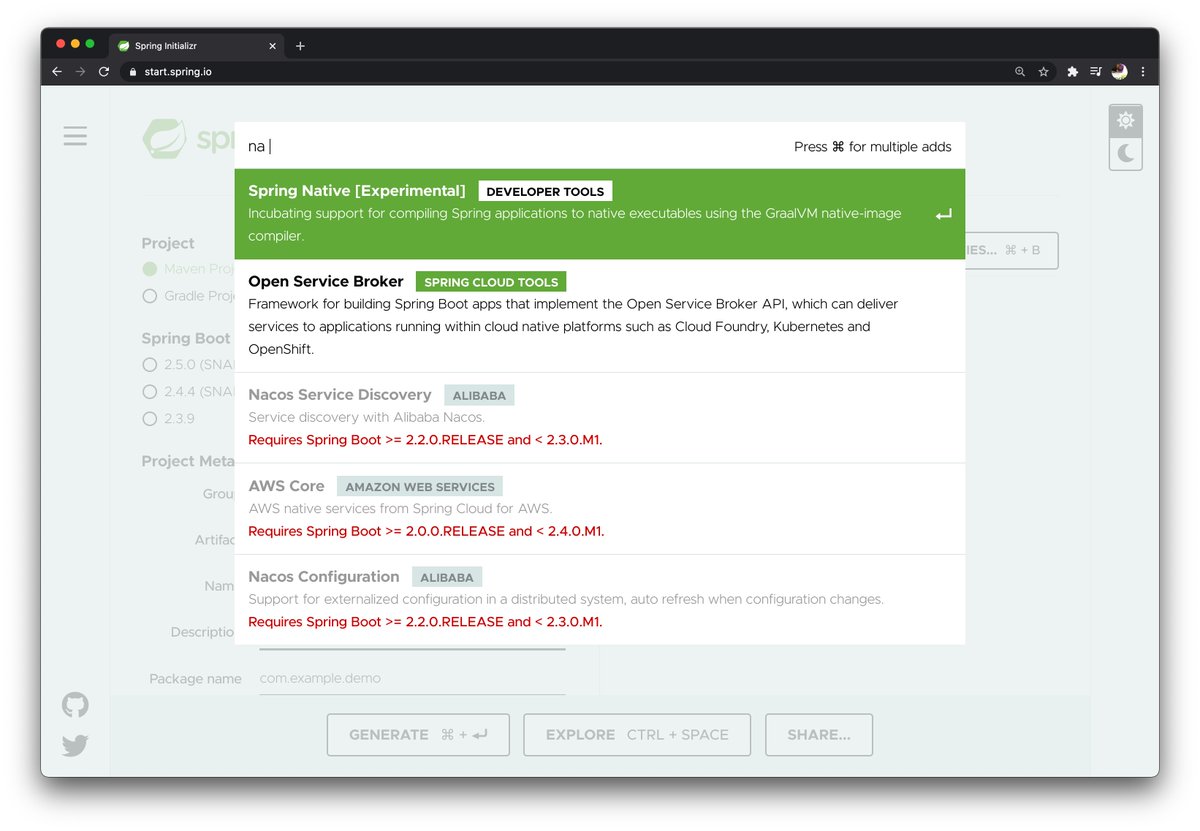The image size is (1200, 831).
Task: Click the SHARE button
Action: click(x=819, y=735)
